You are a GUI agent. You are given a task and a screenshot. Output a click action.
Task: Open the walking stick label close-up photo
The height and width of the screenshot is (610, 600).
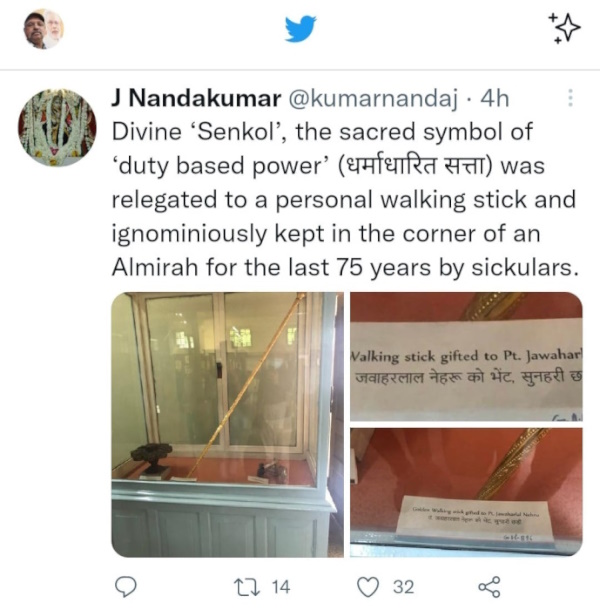466,356
